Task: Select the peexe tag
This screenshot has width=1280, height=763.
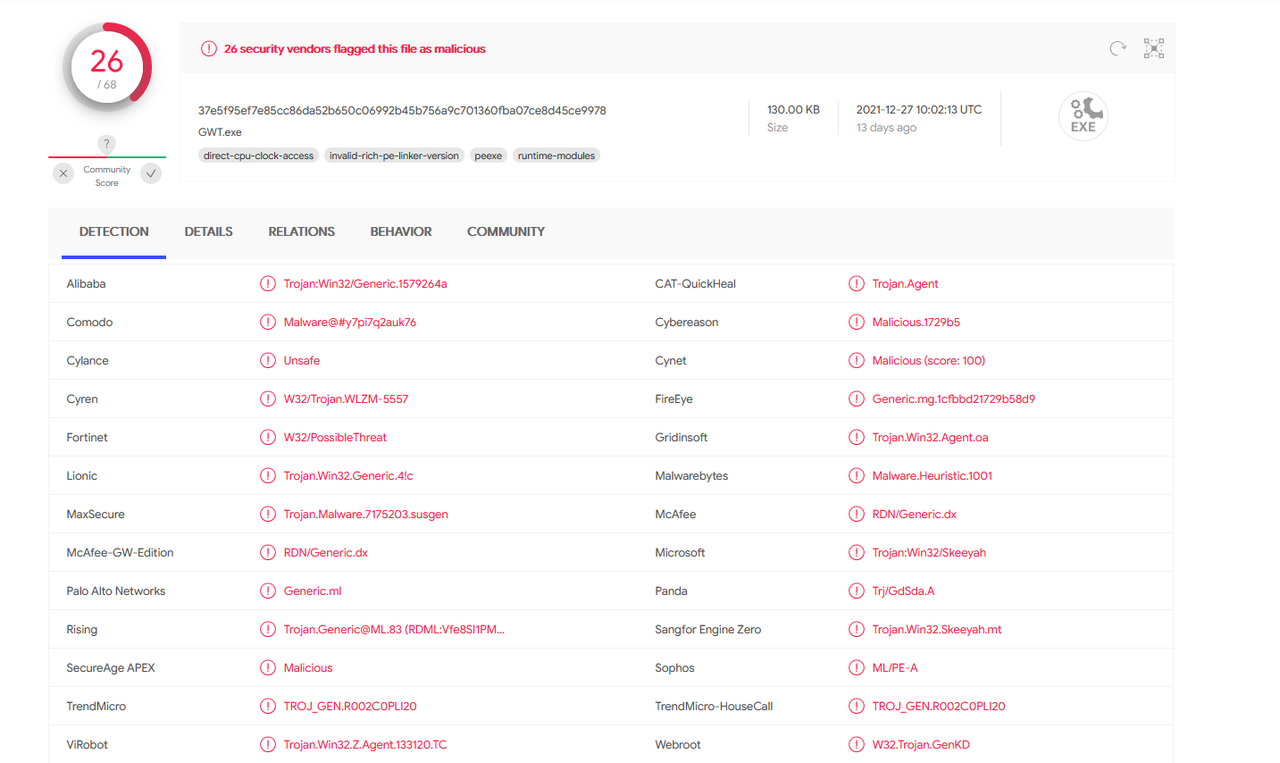Action: (x=488, y=156)
